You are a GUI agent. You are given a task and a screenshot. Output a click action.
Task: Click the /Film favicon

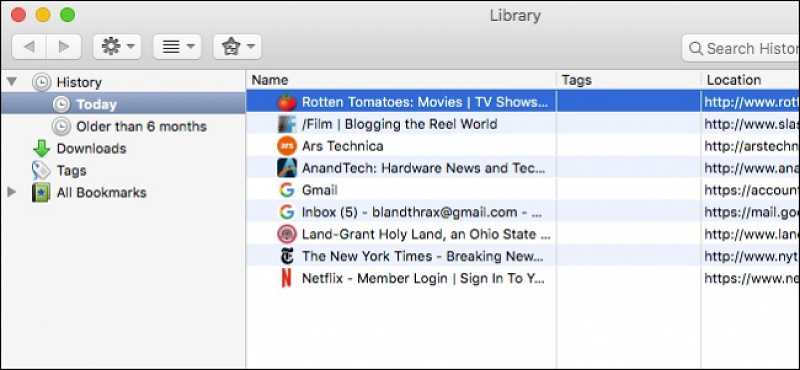point(287,124)
